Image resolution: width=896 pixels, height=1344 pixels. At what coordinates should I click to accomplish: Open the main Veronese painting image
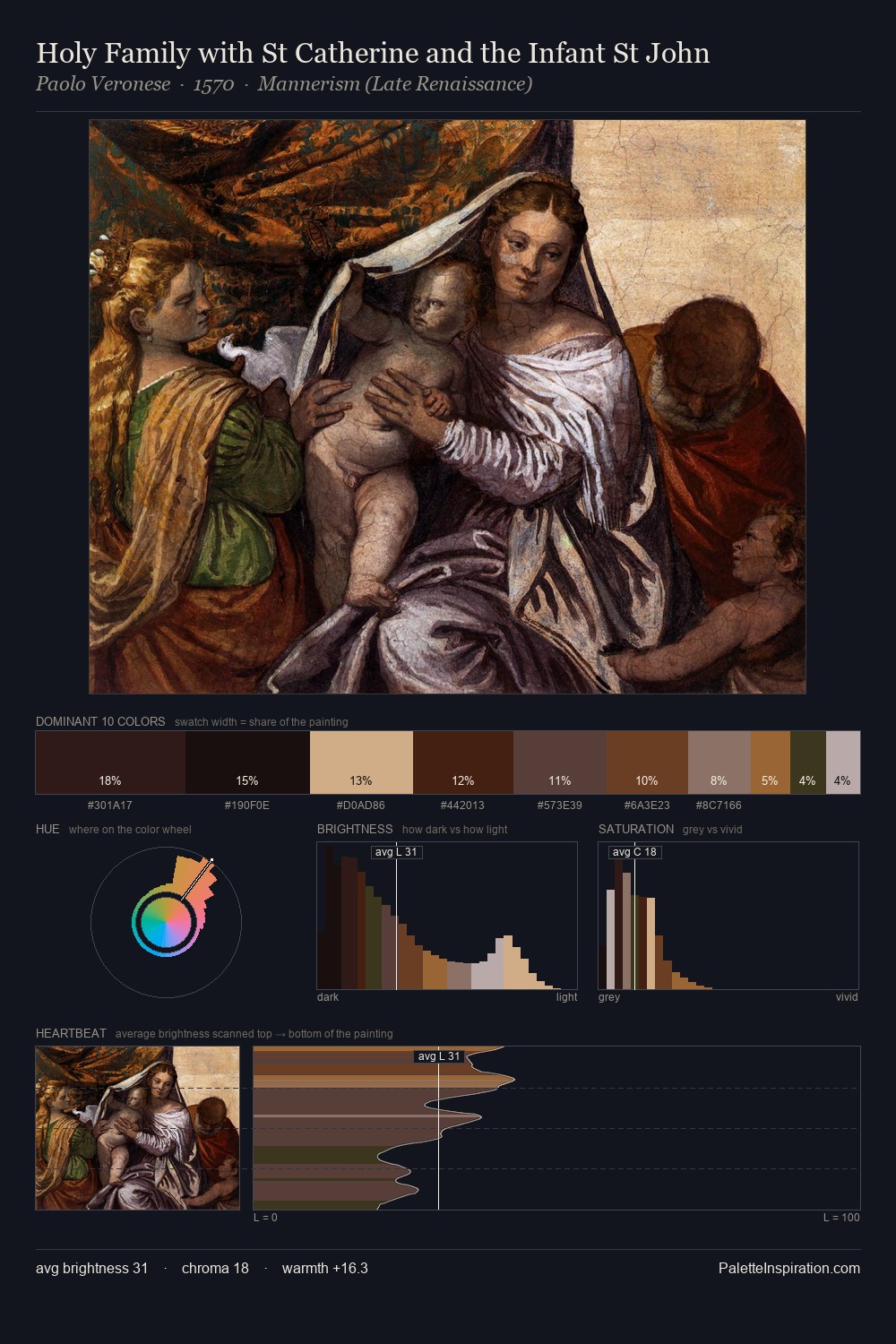coord(447,407)
